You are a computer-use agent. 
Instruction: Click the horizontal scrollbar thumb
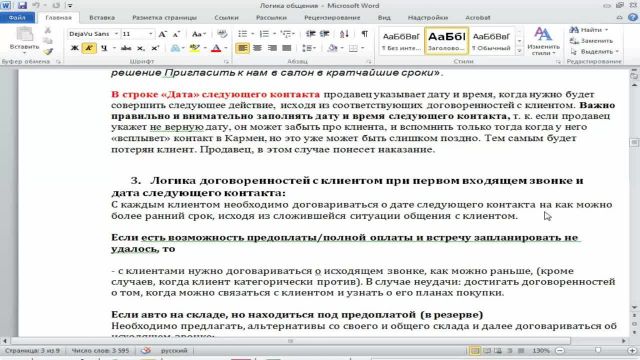(291, 341)
